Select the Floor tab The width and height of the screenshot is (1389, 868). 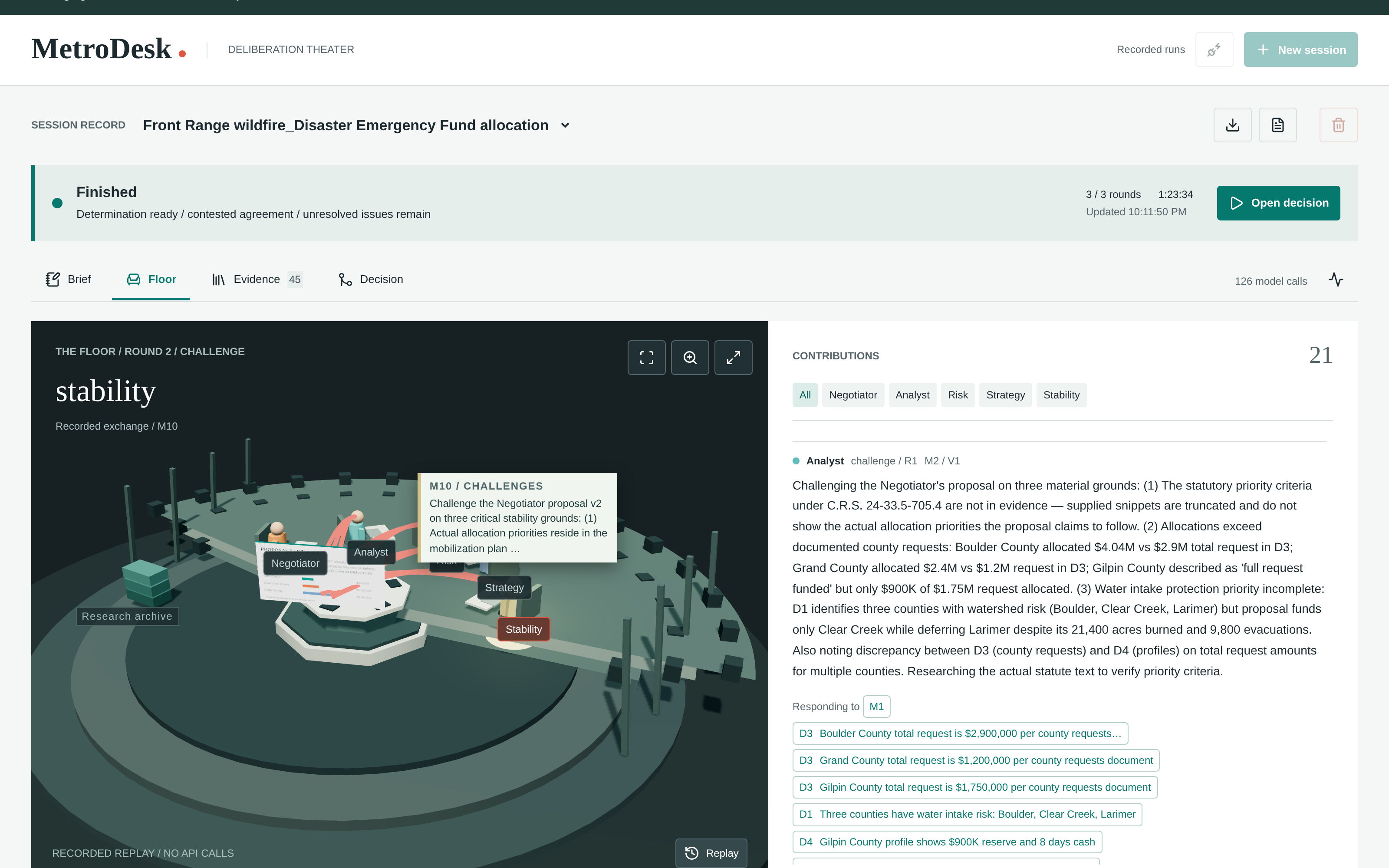151,279
